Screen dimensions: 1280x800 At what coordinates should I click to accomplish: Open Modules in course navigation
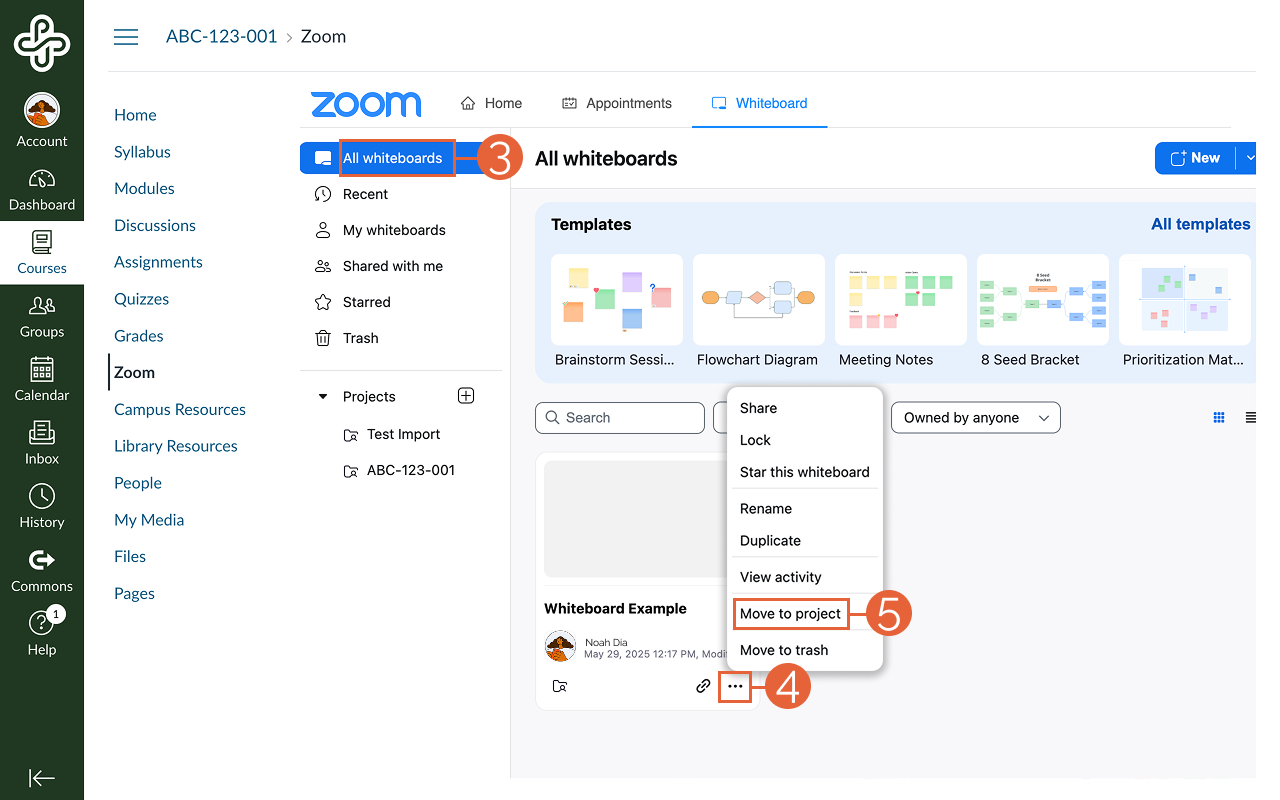[144, 188]
